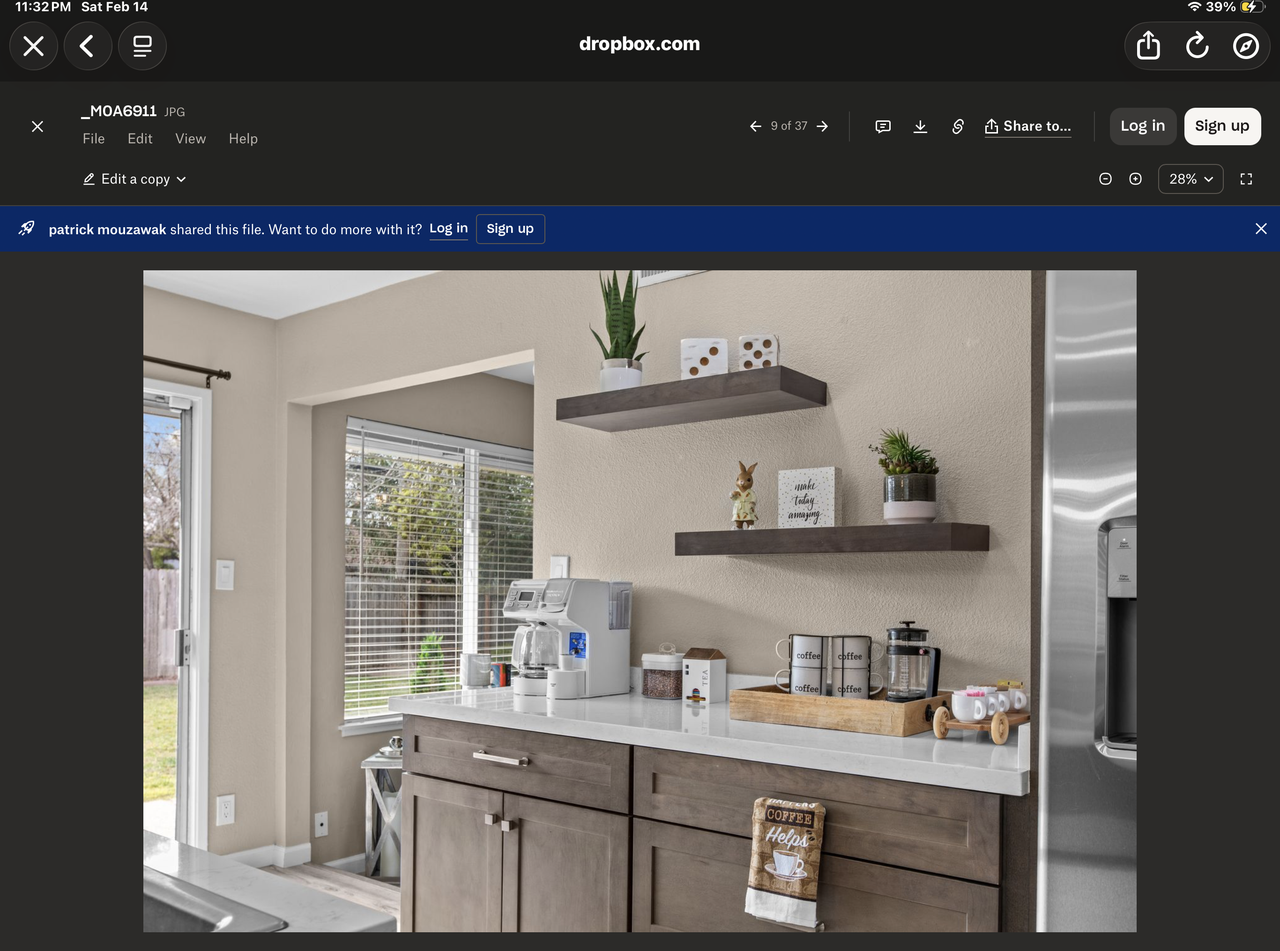1280x951 pixels.
Task: Open the comments panel icon
Action: tap(883, 126)
